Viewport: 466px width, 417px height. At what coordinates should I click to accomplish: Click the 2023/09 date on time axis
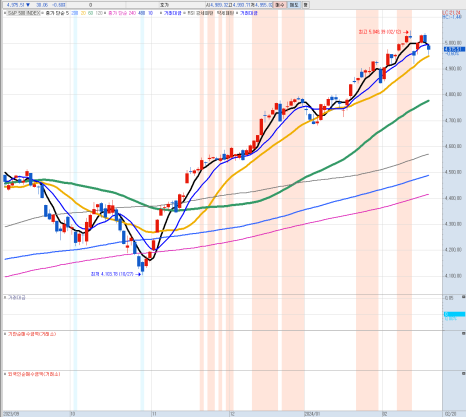coord(11,414)
